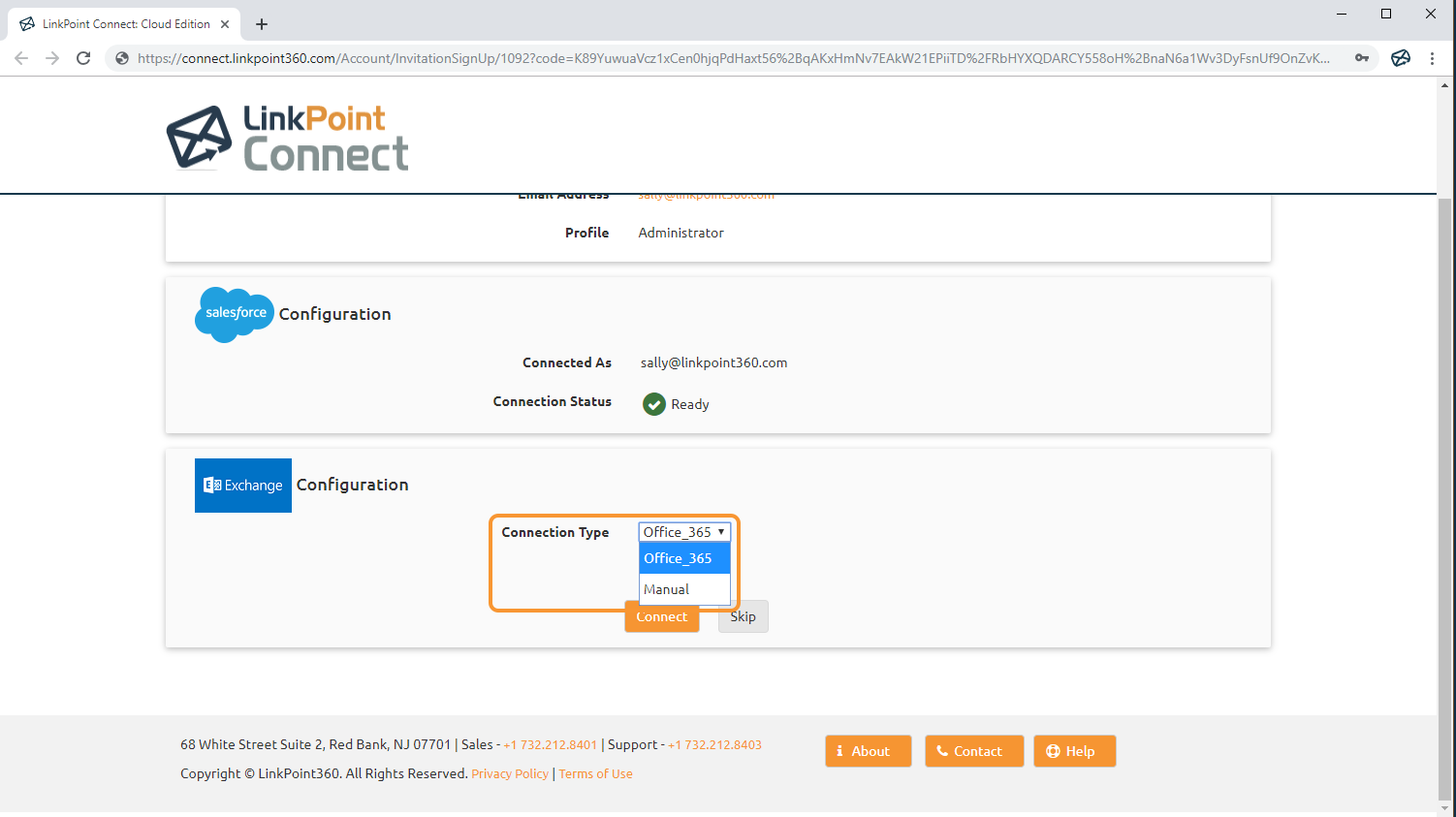Click the Connection Status label
This screenshot has width=1456, height=817.
pos(553,401)
